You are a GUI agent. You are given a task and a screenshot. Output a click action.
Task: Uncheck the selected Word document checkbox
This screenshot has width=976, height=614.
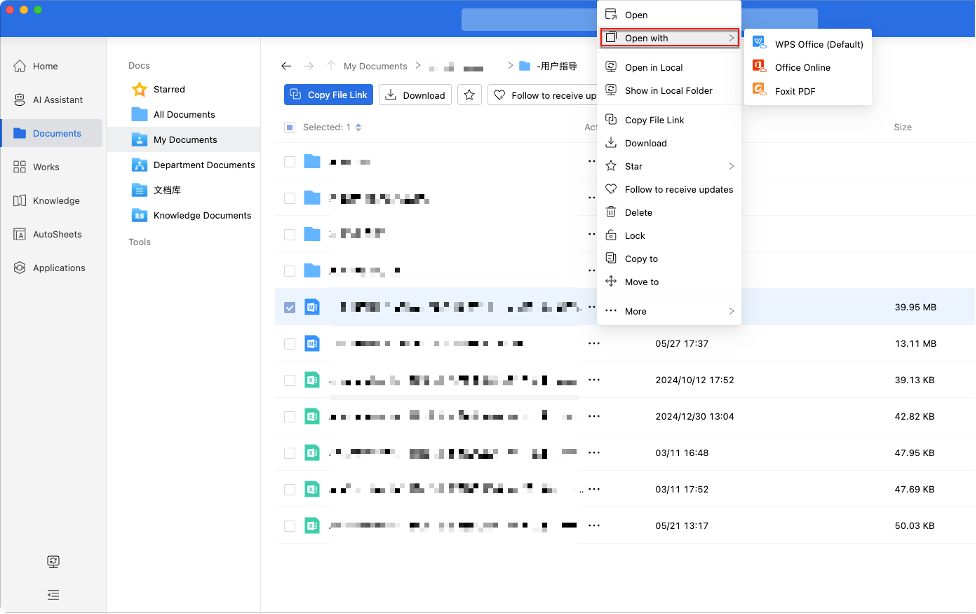(290, 308)
